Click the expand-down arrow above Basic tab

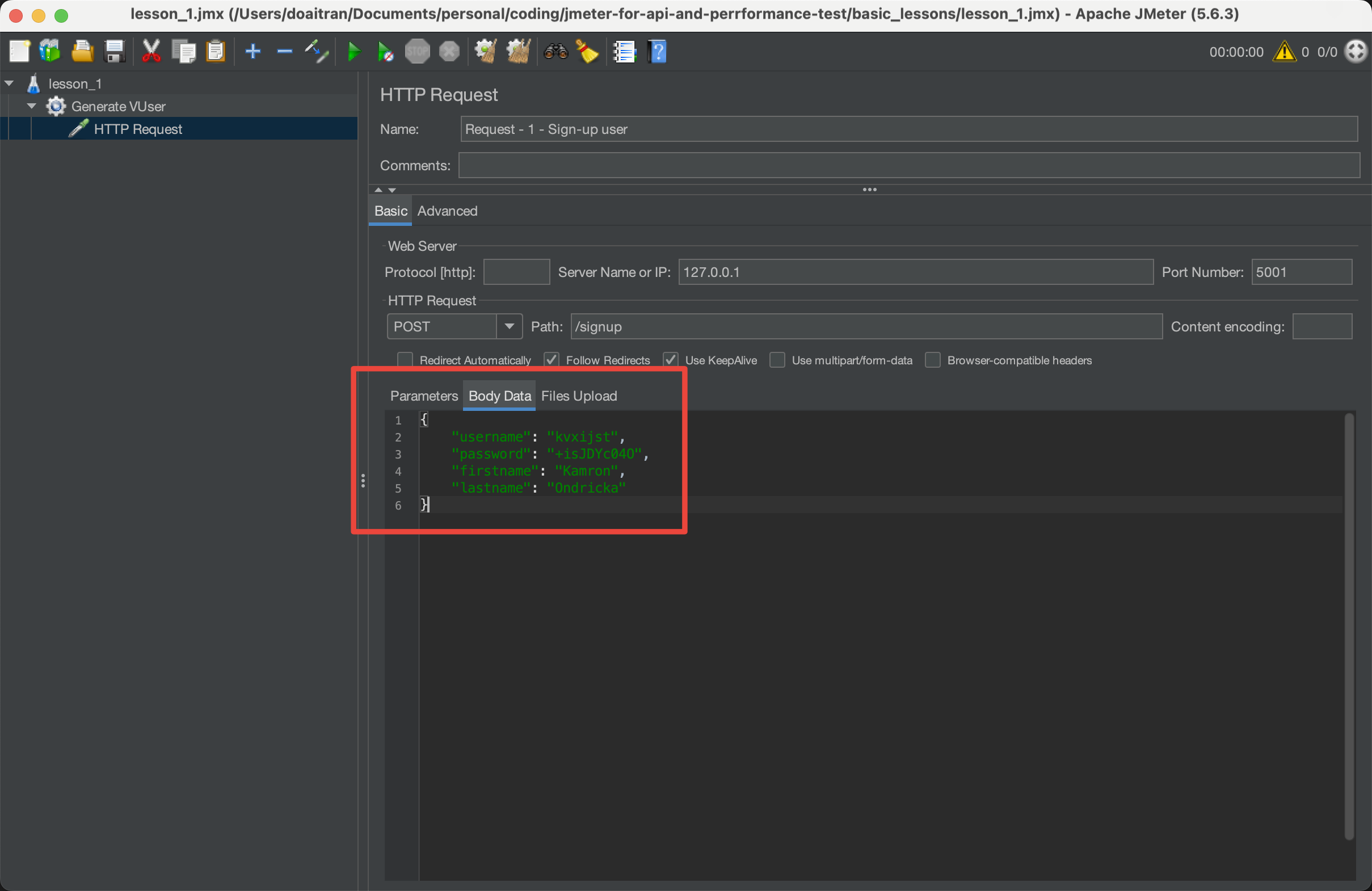392,190
